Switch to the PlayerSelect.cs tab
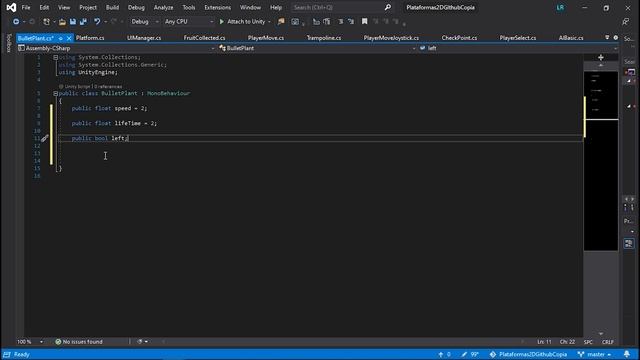The height and width of the screenshot is (360, 640). 518,38
